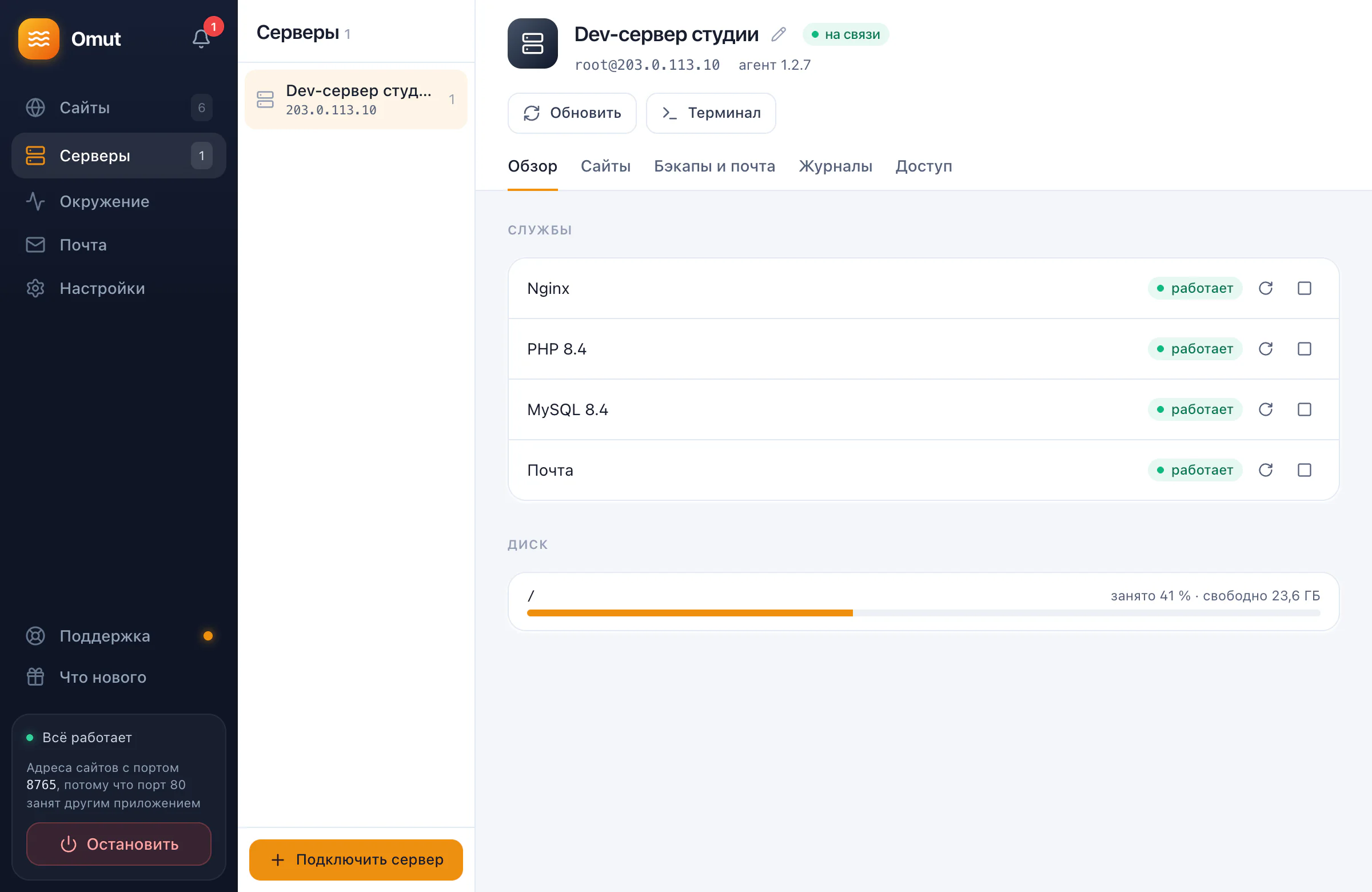Open Сайты in the sidebar
1372x892 pixels.
[119, 108]
